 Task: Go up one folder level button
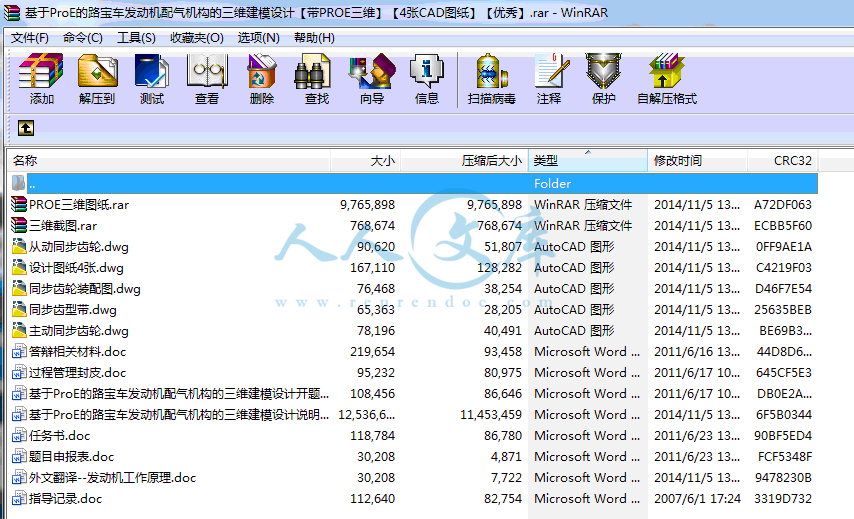tap(26, 128)
